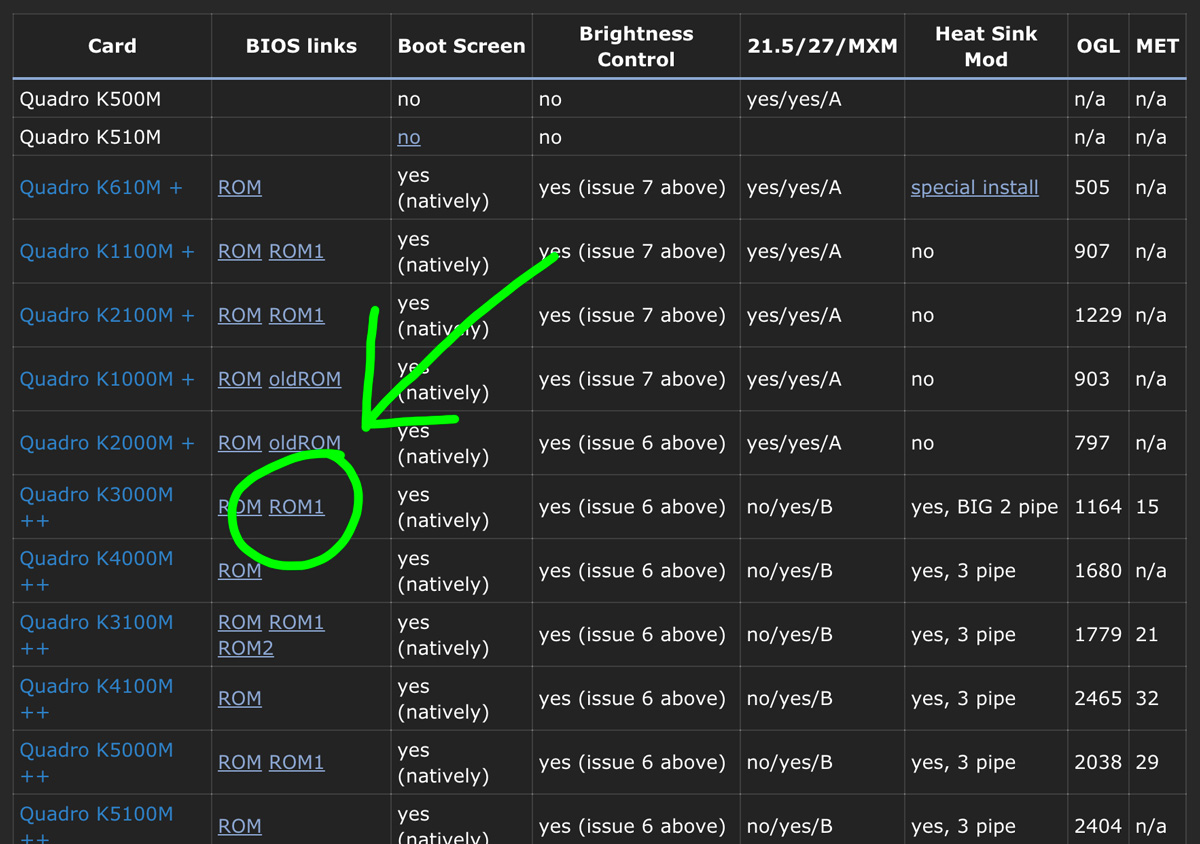Open the ROM link for Quadro K2000M
The width and height of the screenshot is (1200, 844).
(x=240, y=443)
